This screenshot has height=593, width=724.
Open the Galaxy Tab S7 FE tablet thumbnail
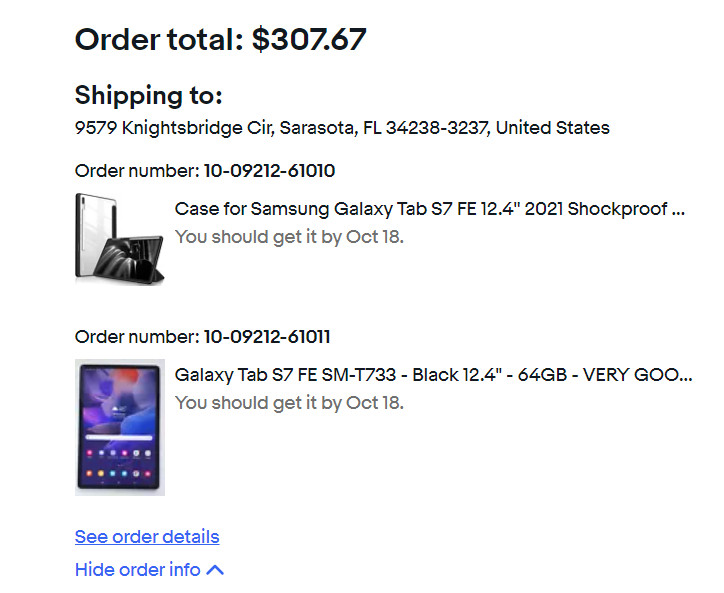pyautogui.click(x=120, y=427)
